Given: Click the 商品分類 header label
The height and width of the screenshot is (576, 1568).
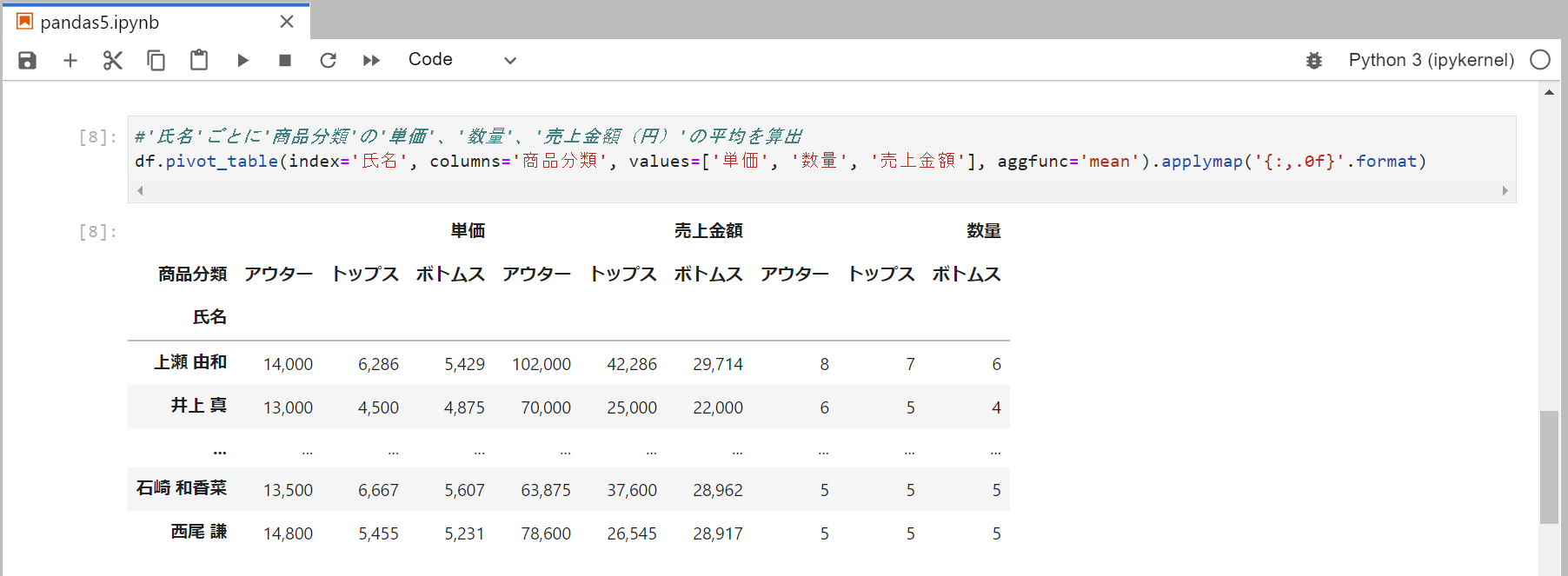Looking at the screenshot, I should [x=192, y=275].
